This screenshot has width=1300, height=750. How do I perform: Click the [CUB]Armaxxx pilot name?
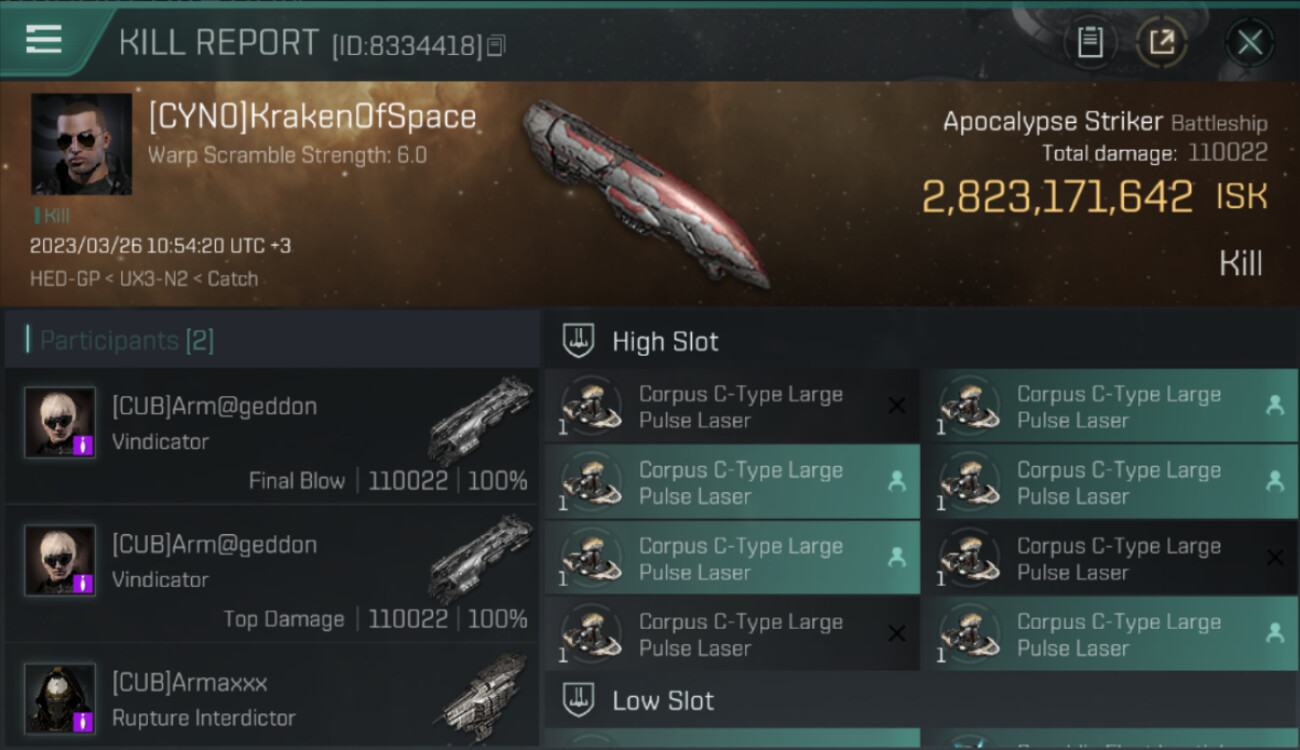[190, 683]
